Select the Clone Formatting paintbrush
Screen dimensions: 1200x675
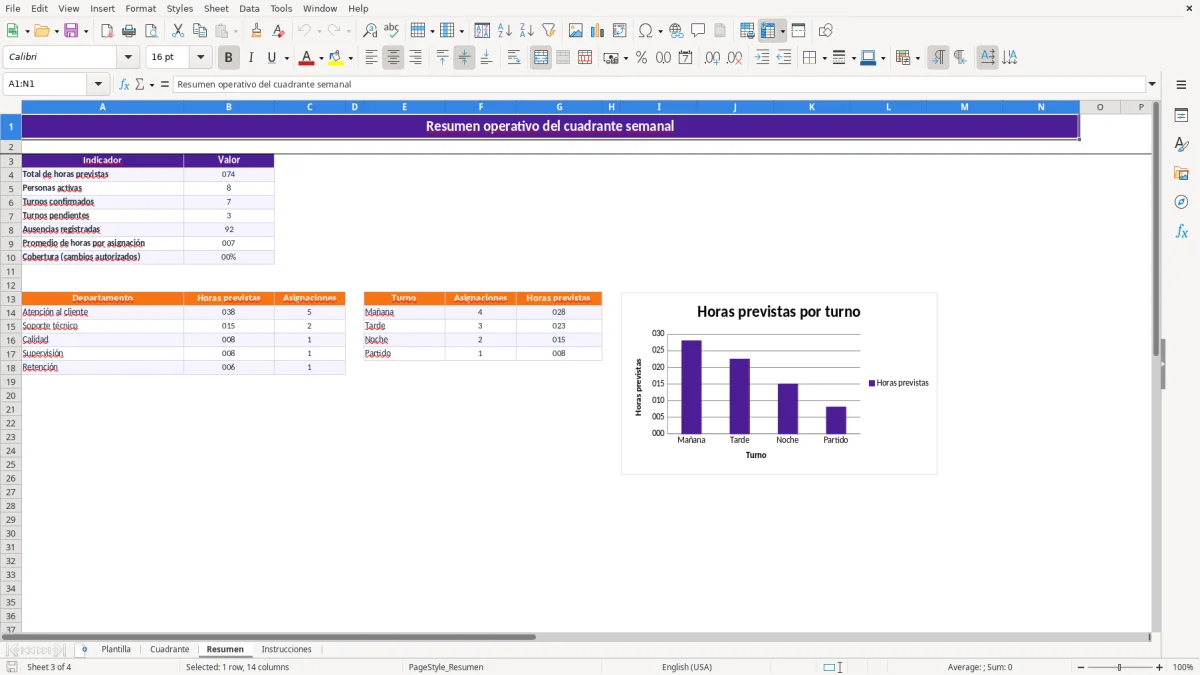257,31
